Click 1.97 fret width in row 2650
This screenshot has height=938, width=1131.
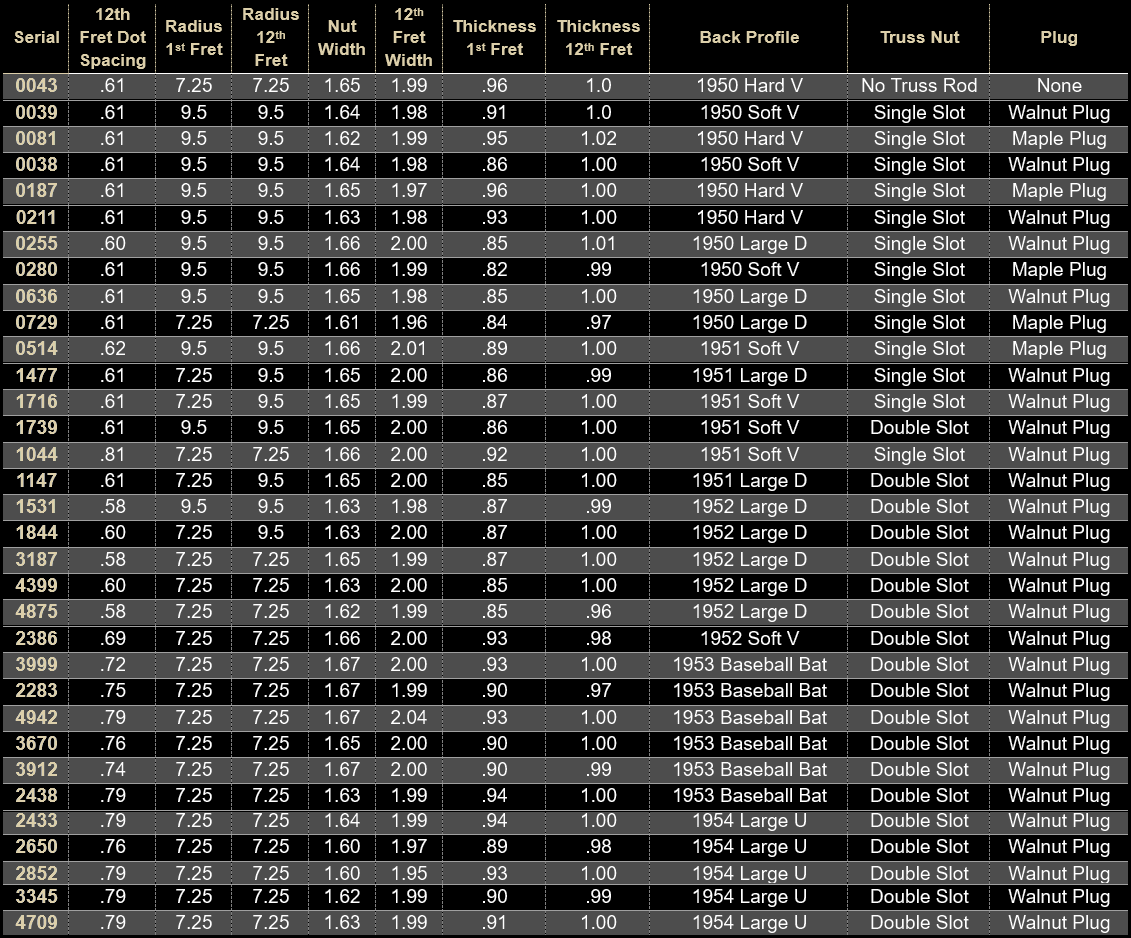pyautogui.click(x=409, y=846)
